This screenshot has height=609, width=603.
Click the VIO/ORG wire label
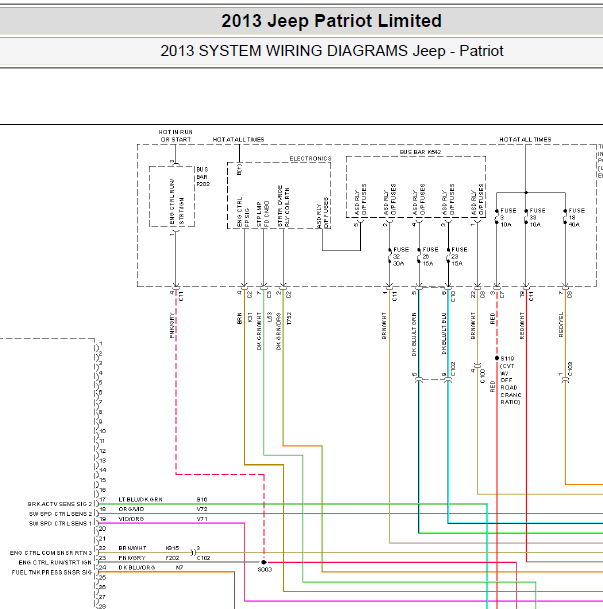131,521
